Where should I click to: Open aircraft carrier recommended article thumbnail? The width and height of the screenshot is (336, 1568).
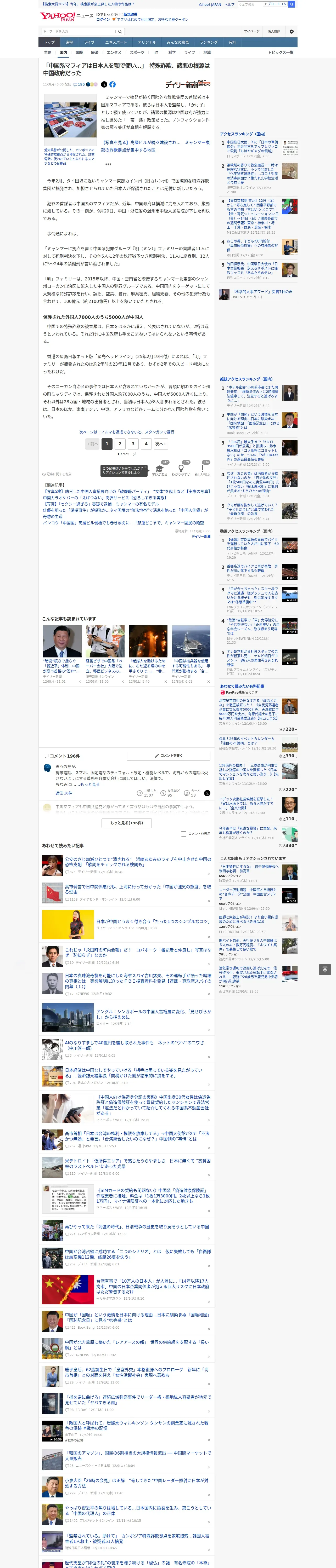[x=191, y=642]
